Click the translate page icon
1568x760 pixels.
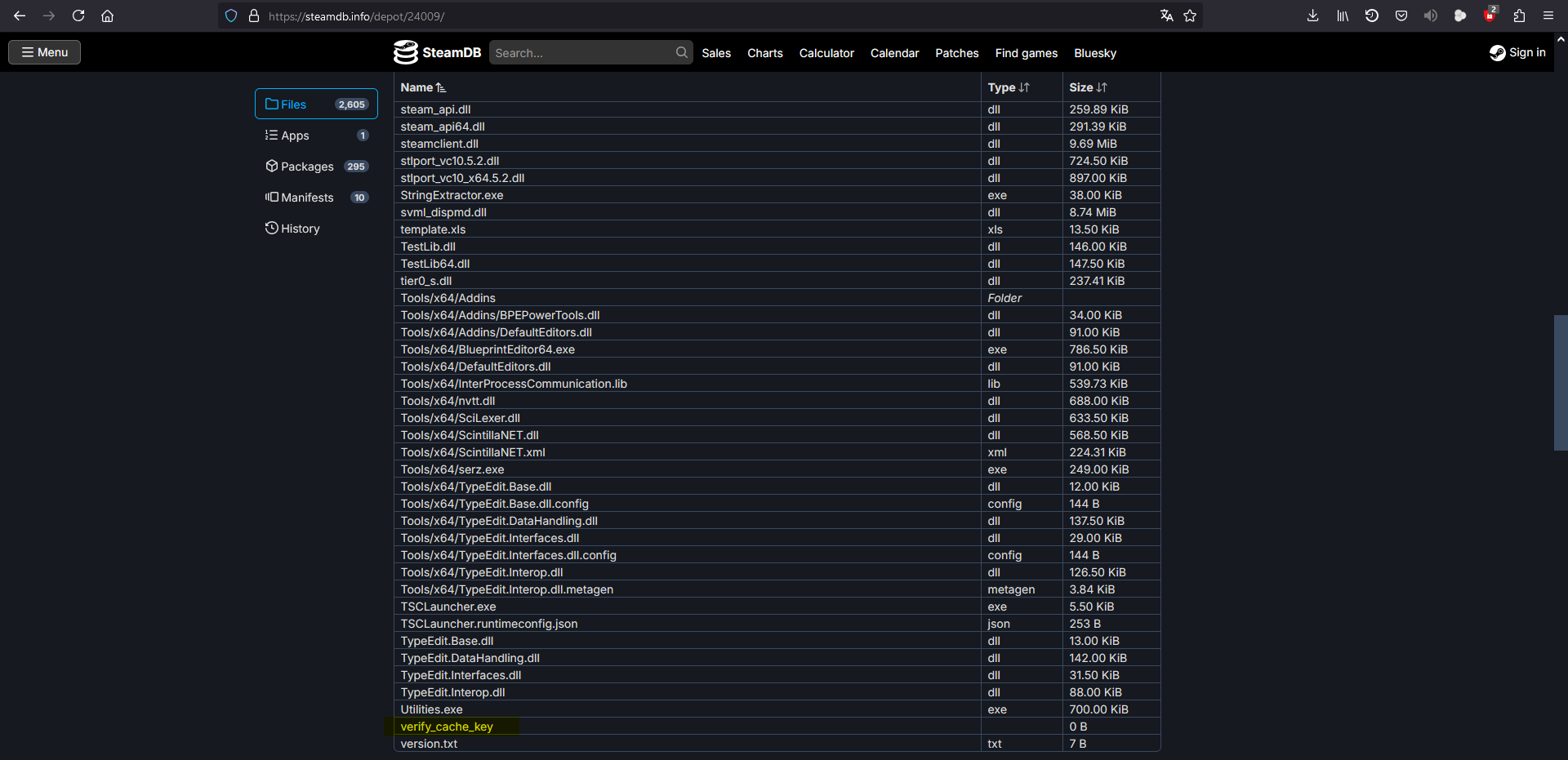coord(1166,16)
